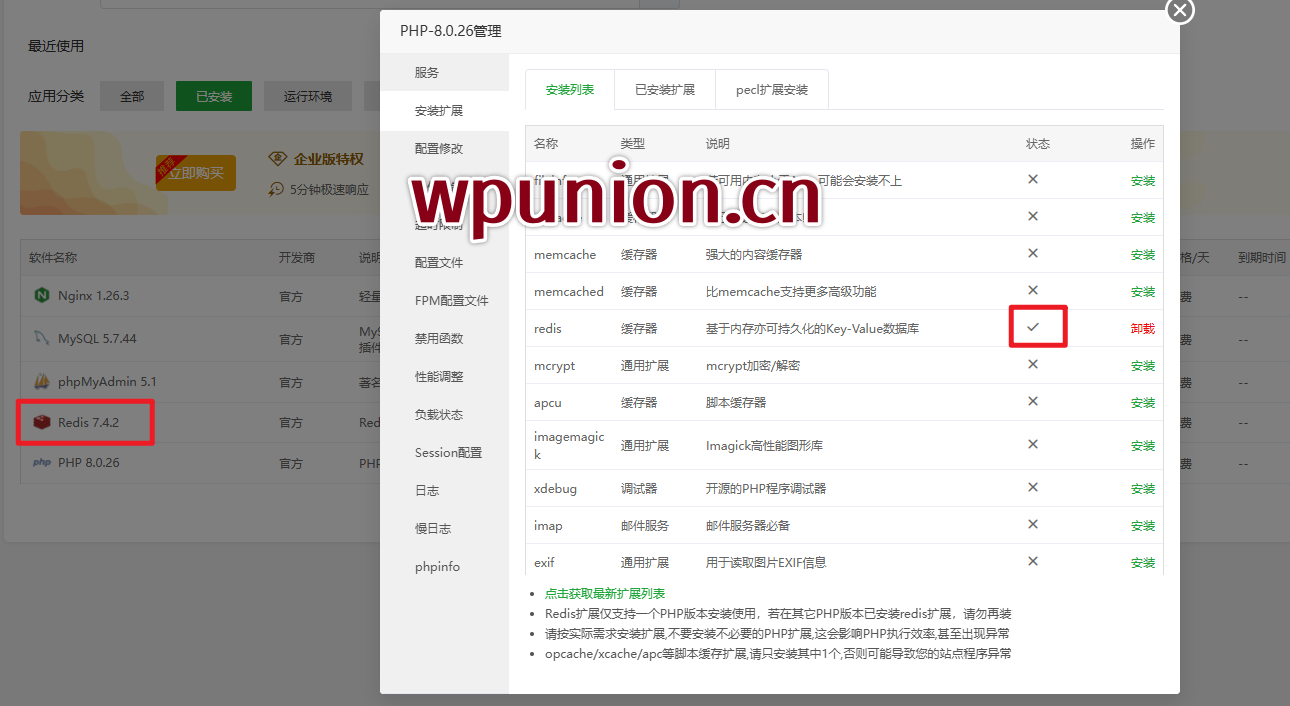Install the imagemagick extension
1290x706 pixels.
pyautogui.click(x=1143, y=446)
